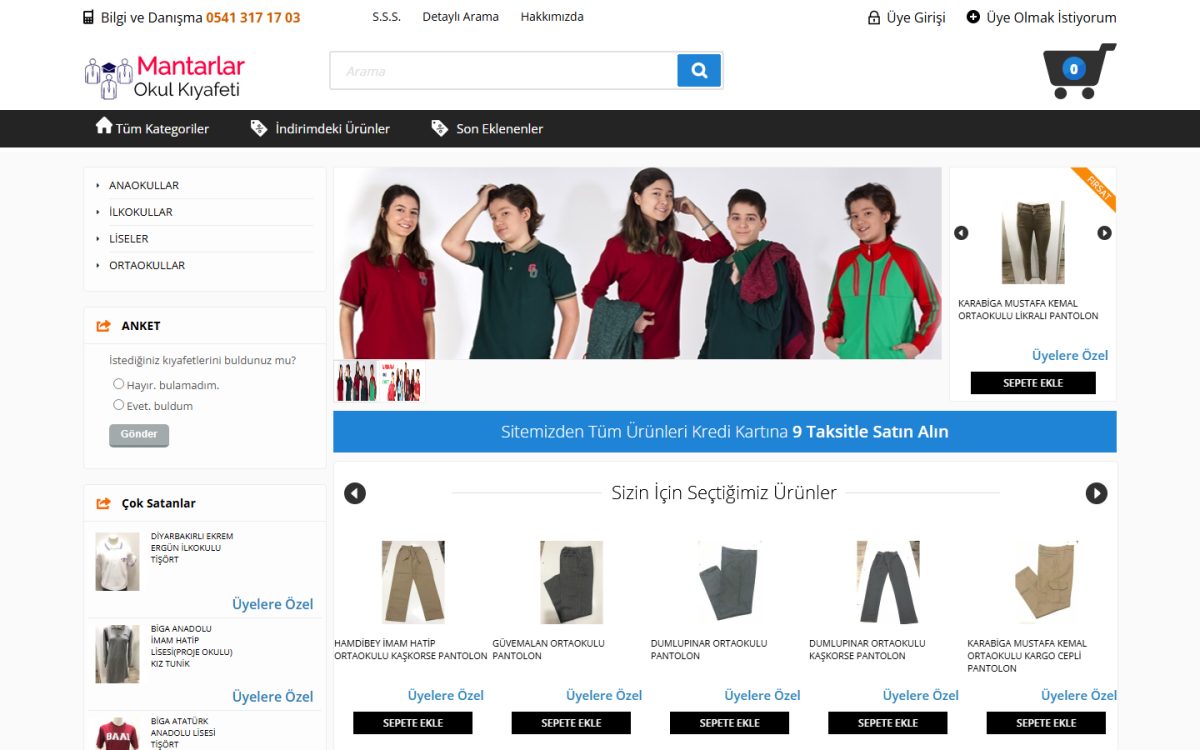This screenshot has height=750, width=1200.
Task: Add Dumlupınar Ortaokulu Kaşkorse Pantolon to cart
Action: 888,723
